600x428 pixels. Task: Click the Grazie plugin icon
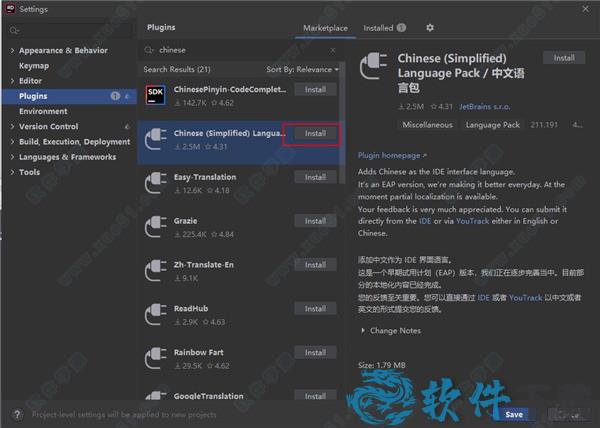click(155, 226)
